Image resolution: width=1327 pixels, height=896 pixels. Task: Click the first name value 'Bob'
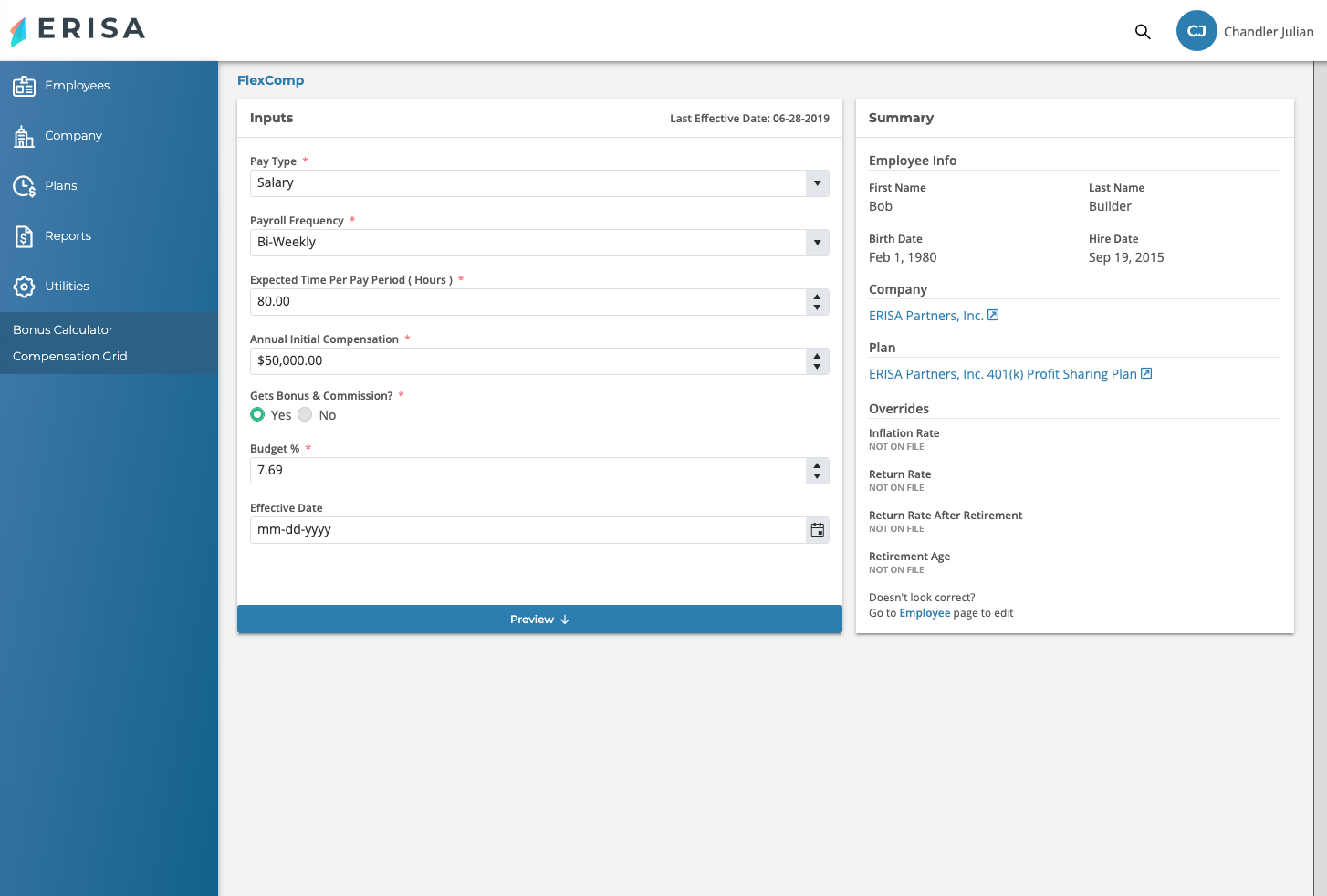pos(881,206)
